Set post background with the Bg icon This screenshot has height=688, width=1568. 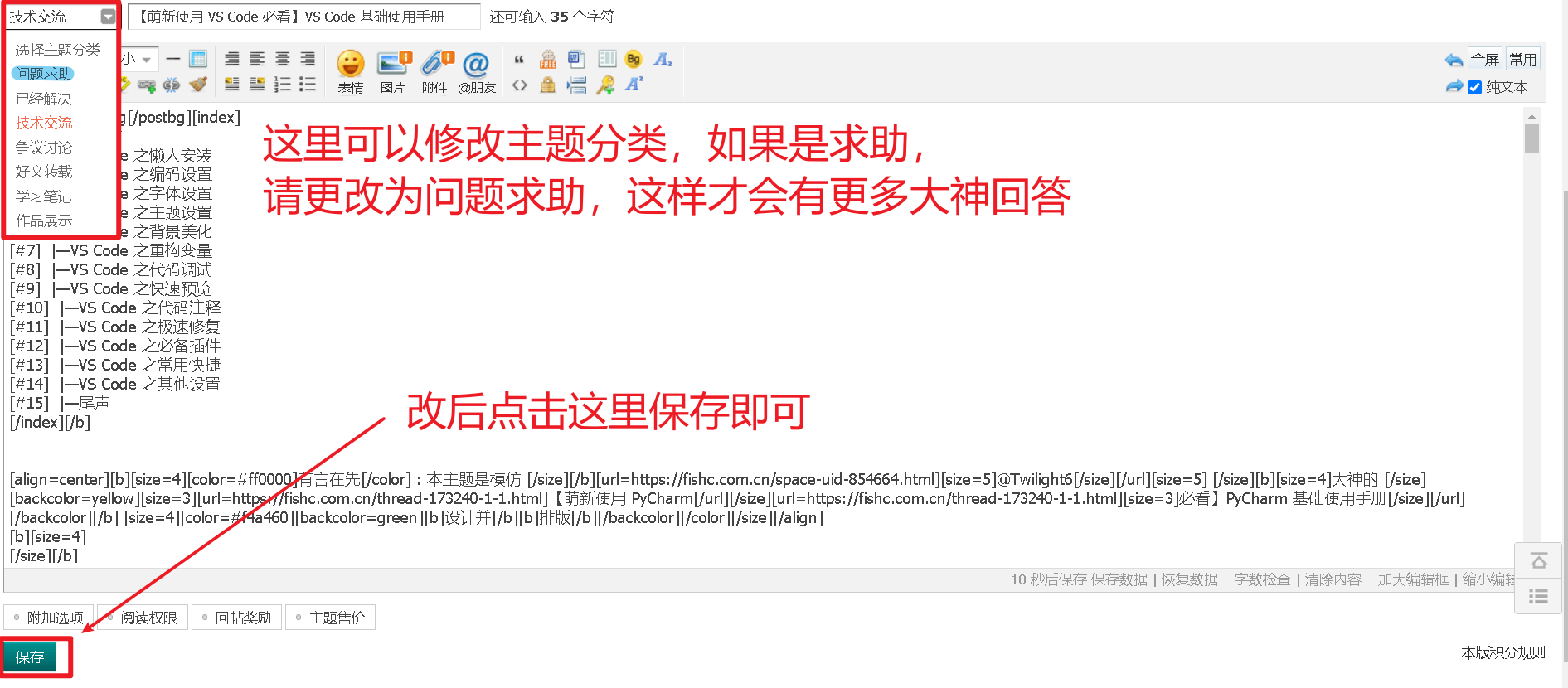click(x=634, y=60)
